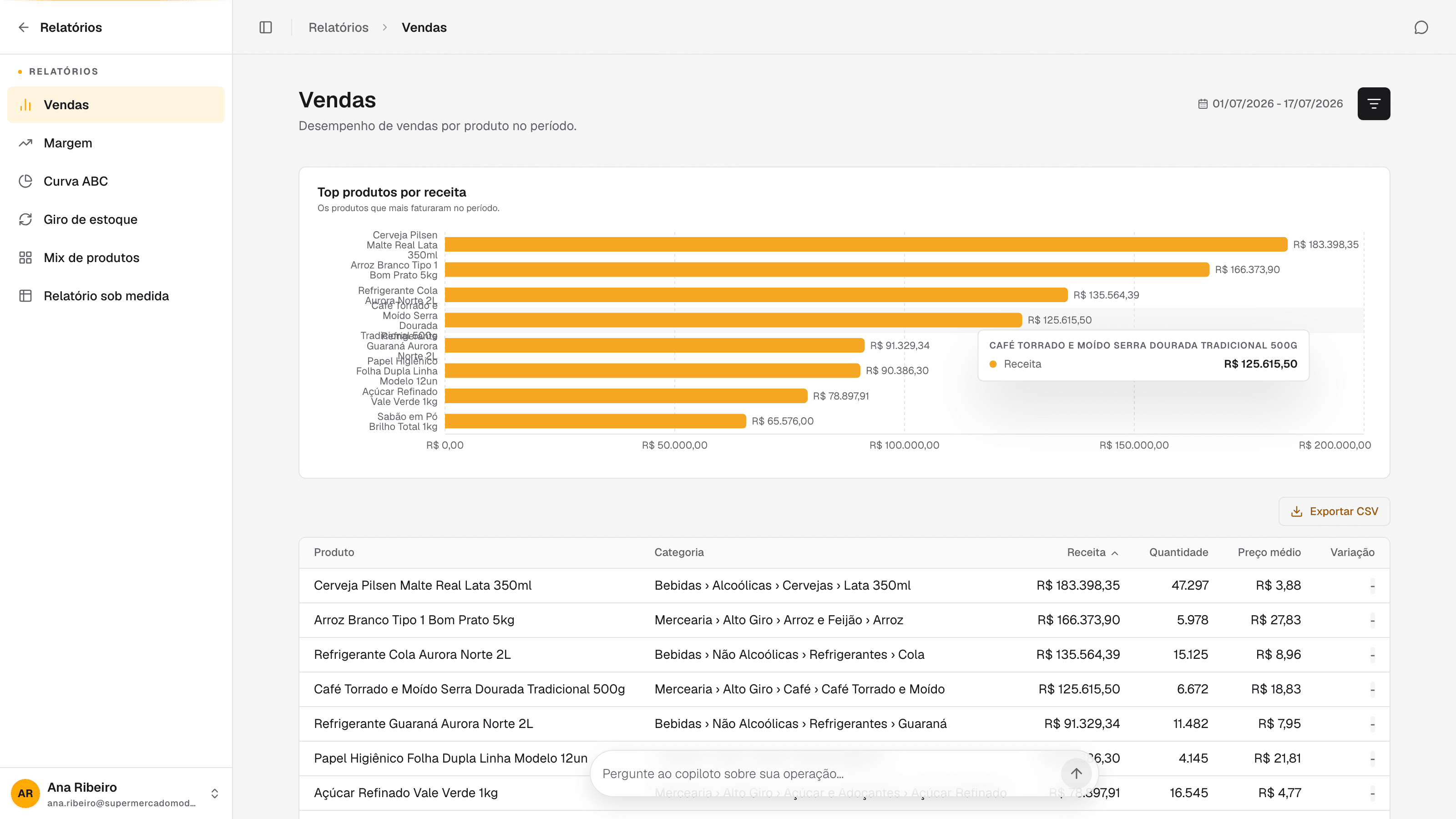Screen dimensions: 1456x819
Task: Toggle the sidebar panel icon
Action: point(266,27)
